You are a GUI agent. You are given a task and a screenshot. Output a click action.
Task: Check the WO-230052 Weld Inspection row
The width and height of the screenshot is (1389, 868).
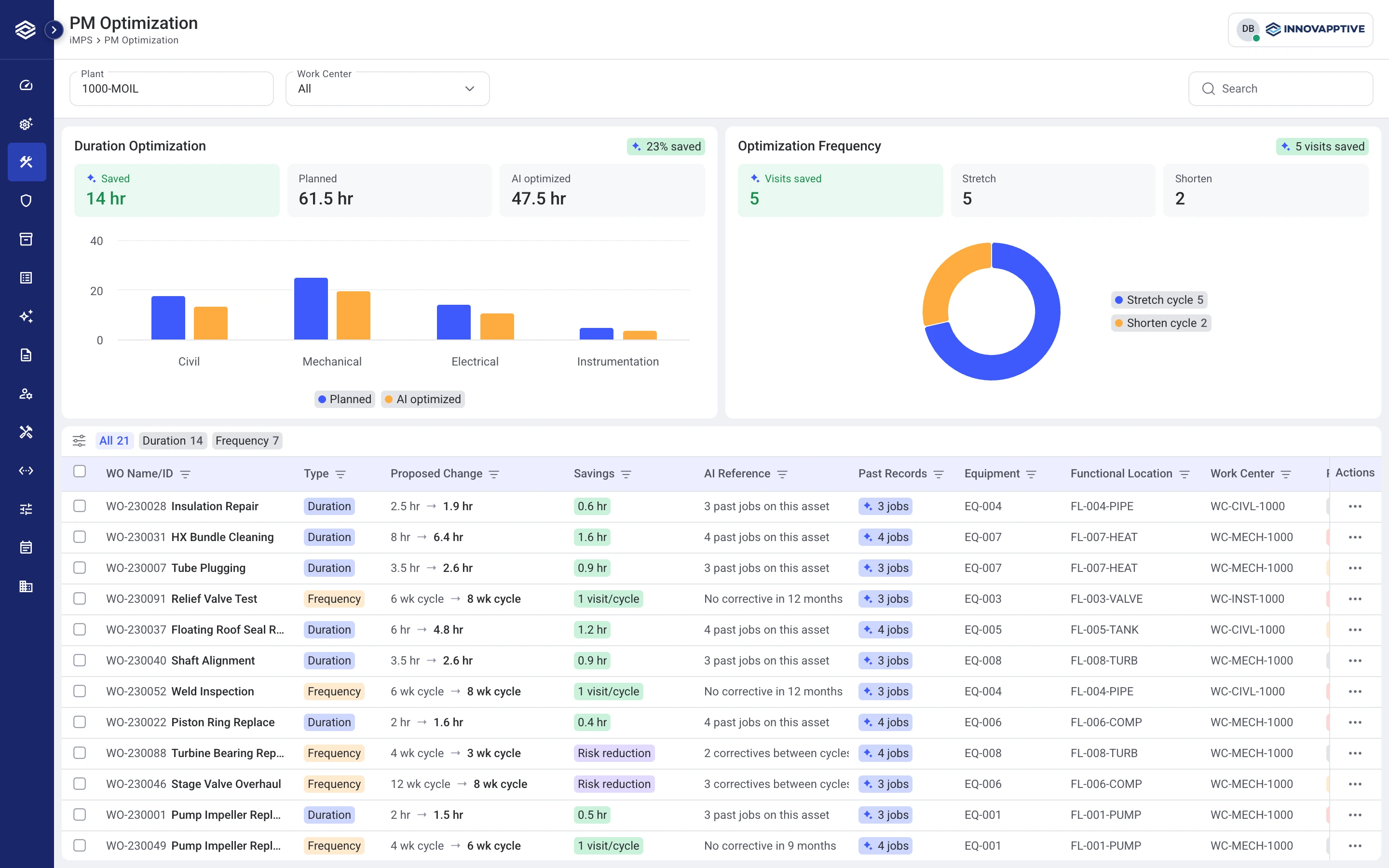pyautogui.click(x=80, y=691)
